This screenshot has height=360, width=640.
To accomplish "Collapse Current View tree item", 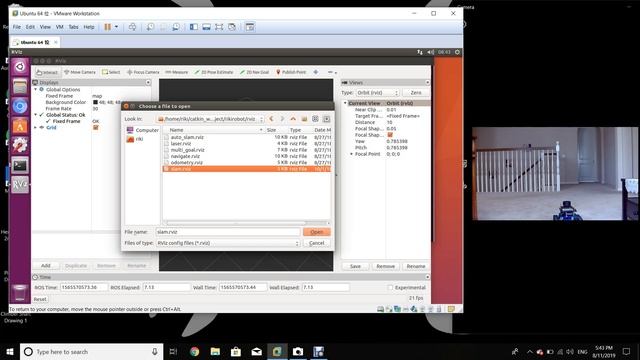I will click(x=345, y=103).
